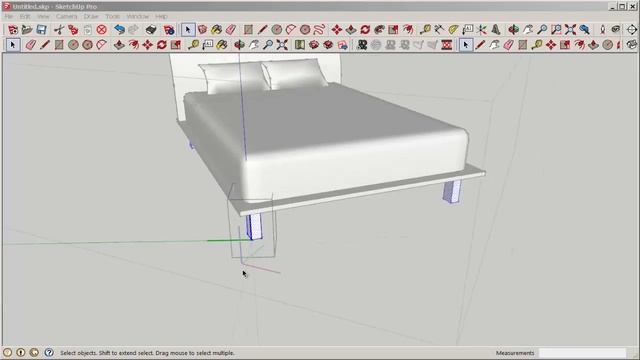Open the View menu
The image size is (640, 360).
coord(43,16)
